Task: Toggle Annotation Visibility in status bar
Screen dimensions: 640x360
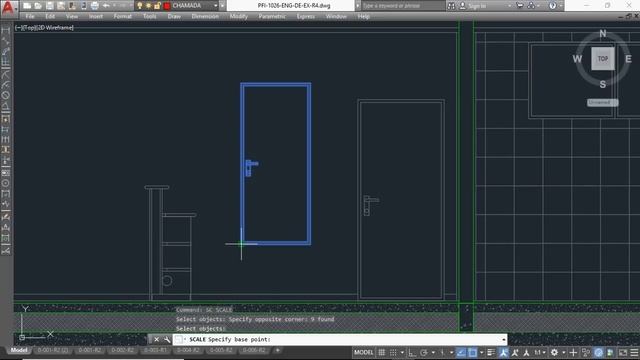Action: [x=504, y=352]
